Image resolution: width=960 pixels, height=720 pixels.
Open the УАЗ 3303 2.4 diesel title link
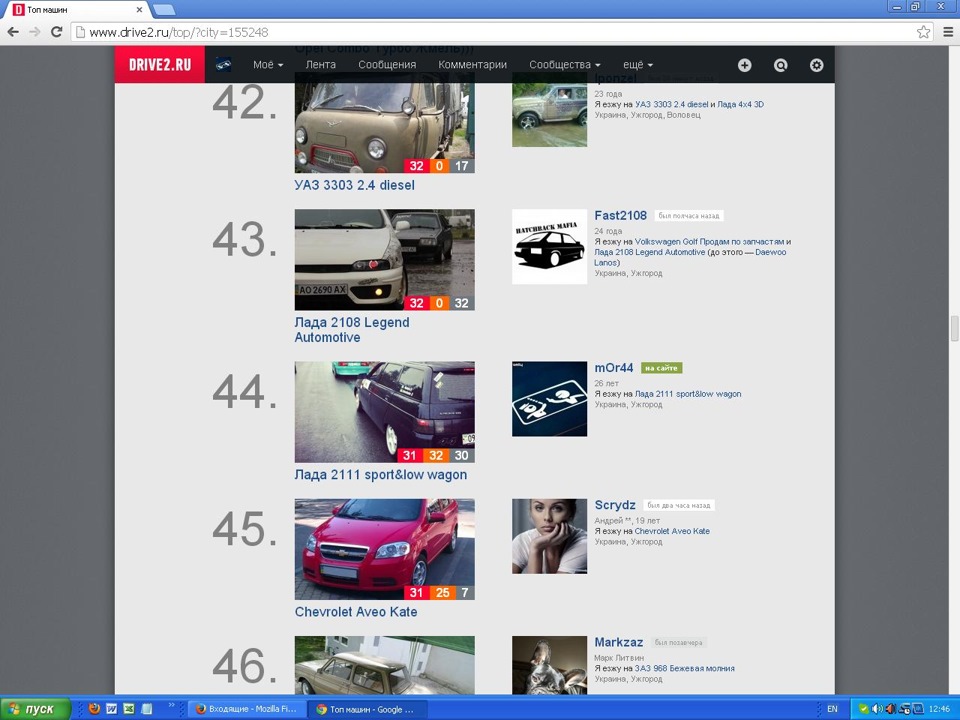tap(354, 185)
